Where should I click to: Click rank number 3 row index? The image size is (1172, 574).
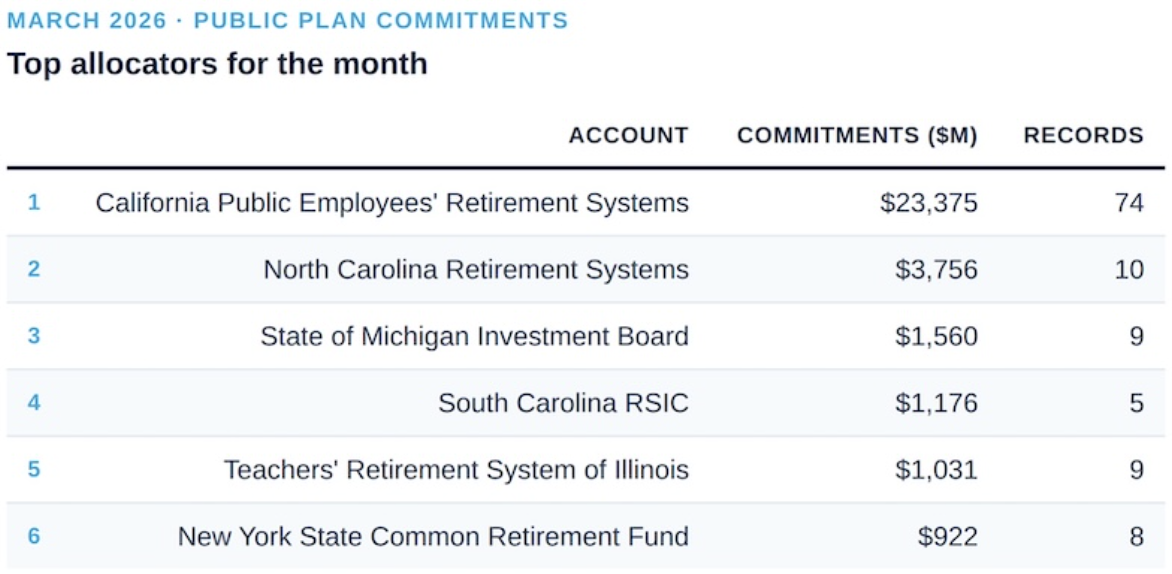point(34,337)
